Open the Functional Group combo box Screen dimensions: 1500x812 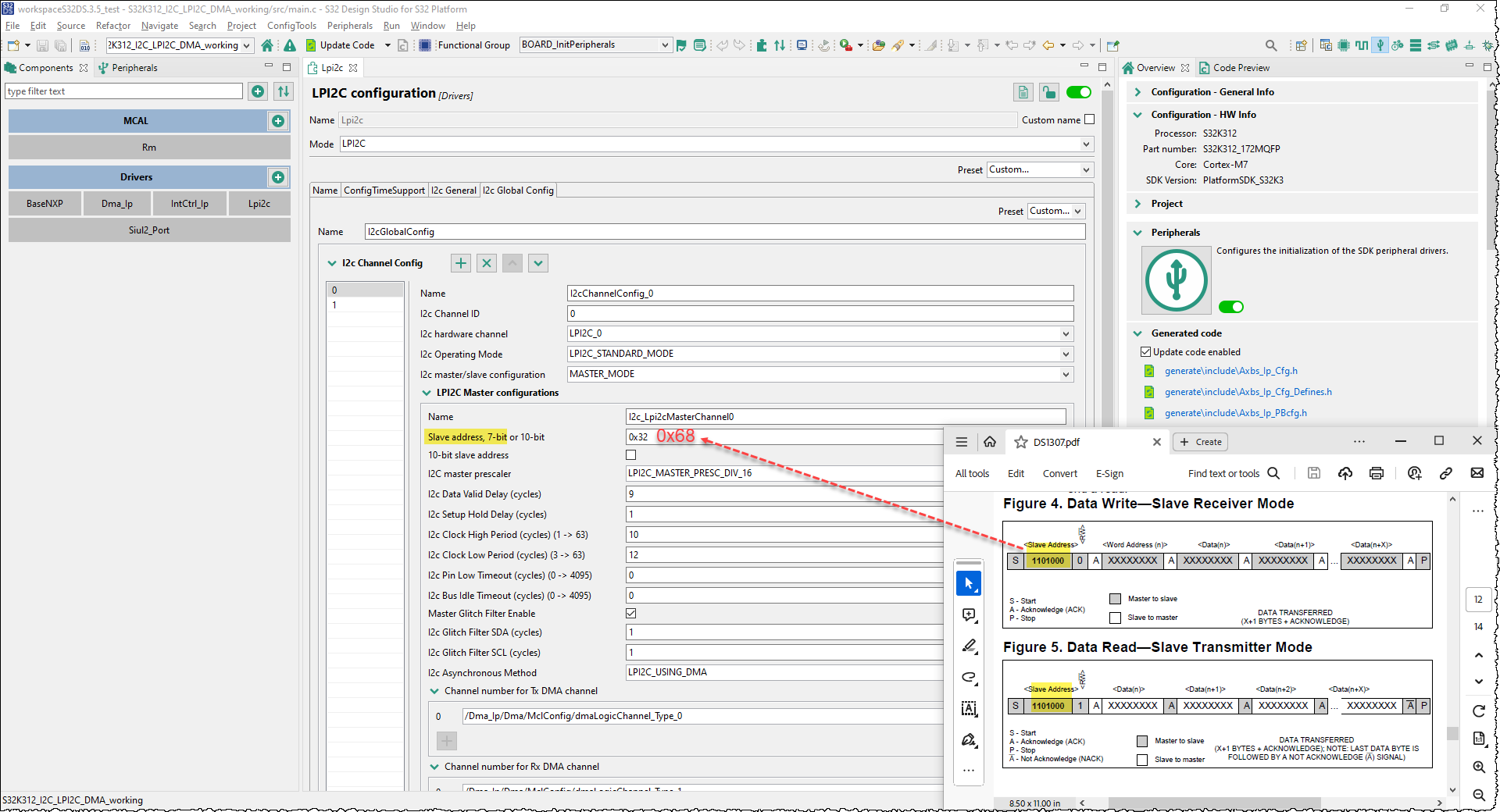pyautogui.click(x=595, y=45)
